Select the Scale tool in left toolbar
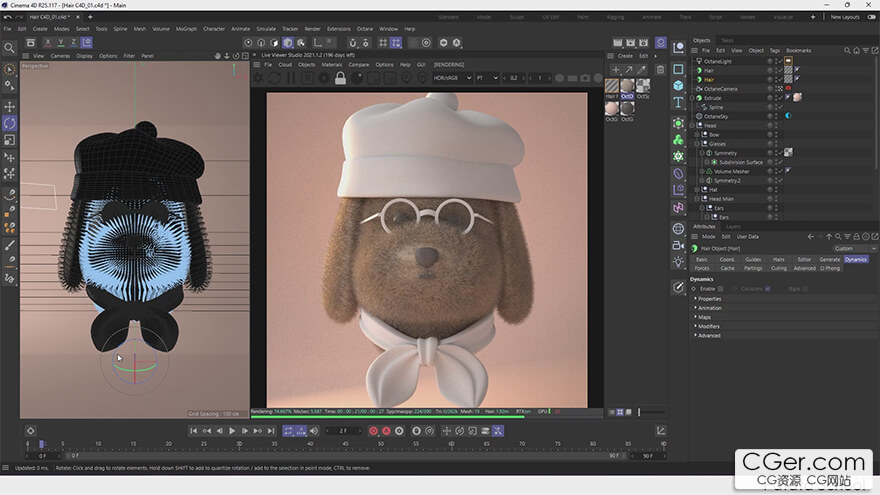Viewport: 880px width, 495px height. point(10,140)
